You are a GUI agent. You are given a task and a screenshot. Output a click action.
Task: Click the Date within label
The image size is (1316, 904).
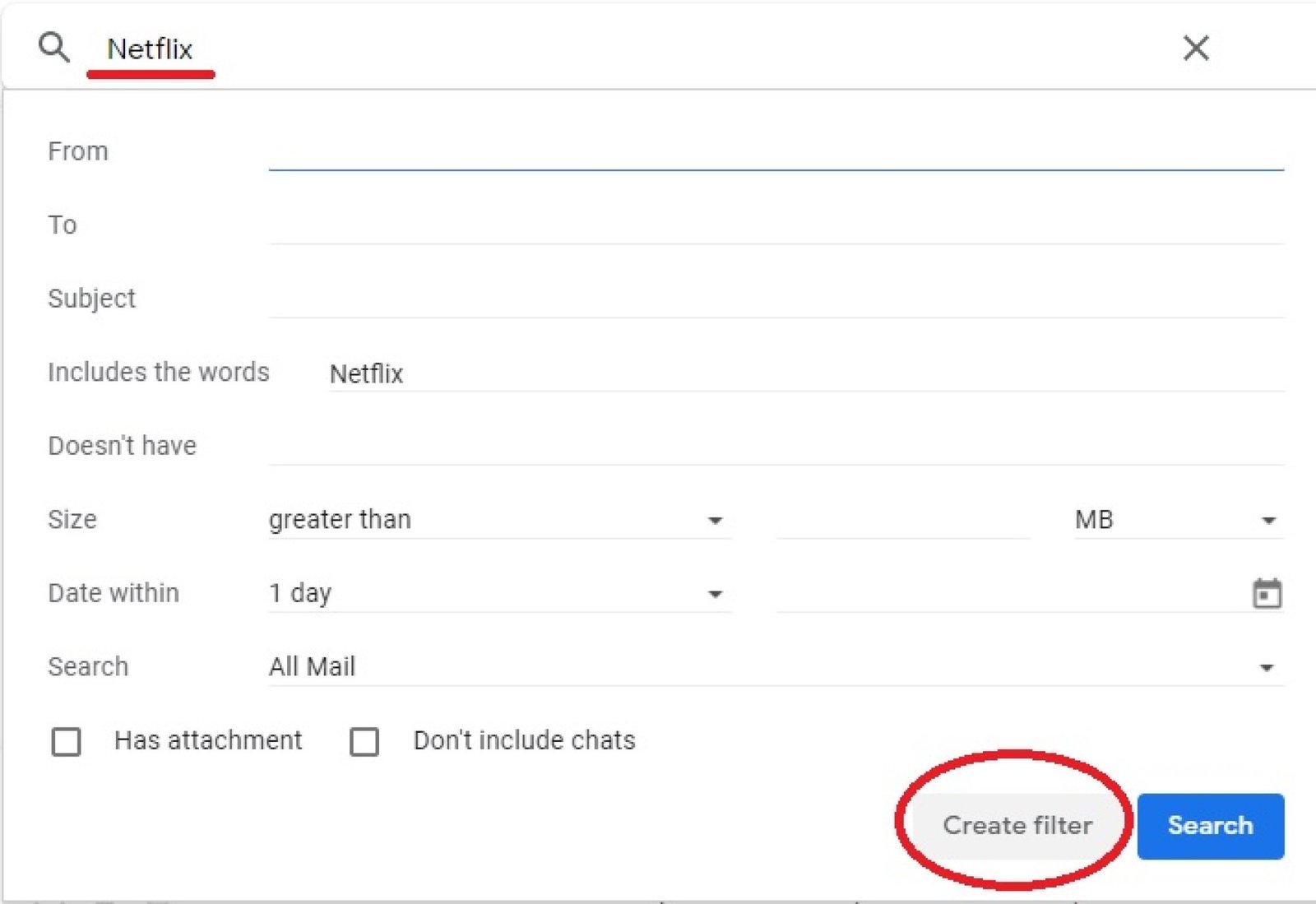(x=114, y=593)
